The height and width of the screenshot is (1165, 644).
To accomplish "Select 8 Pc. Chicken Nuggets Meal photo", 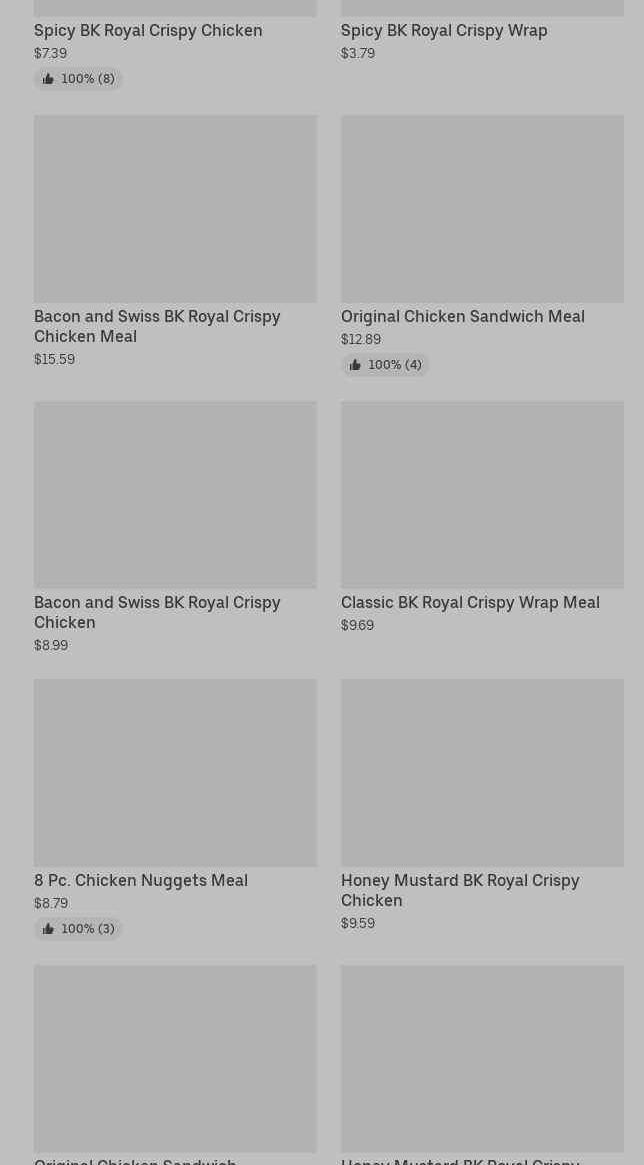I will pyautogui.click(x=175, y=772).
